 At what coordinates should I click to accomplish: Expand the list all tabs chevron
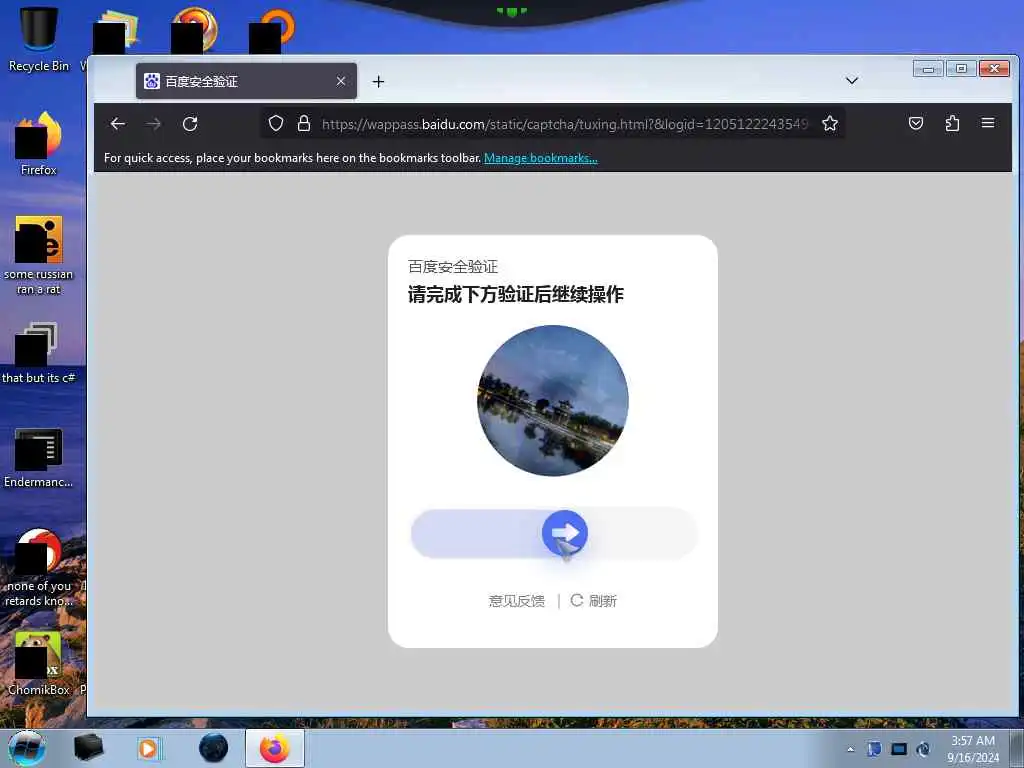pyautogui.click(x=852, y=81)
